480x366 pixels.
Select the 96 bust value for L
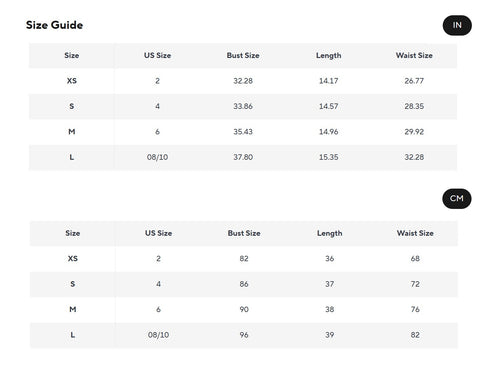tap(244, 335)
